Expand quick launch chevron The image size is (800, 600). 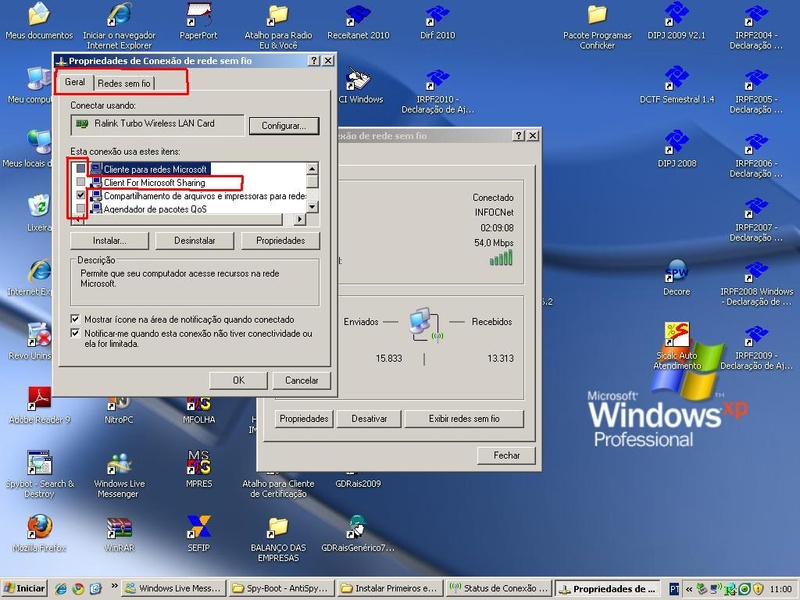pyautogui.click(x=115, y=586)
